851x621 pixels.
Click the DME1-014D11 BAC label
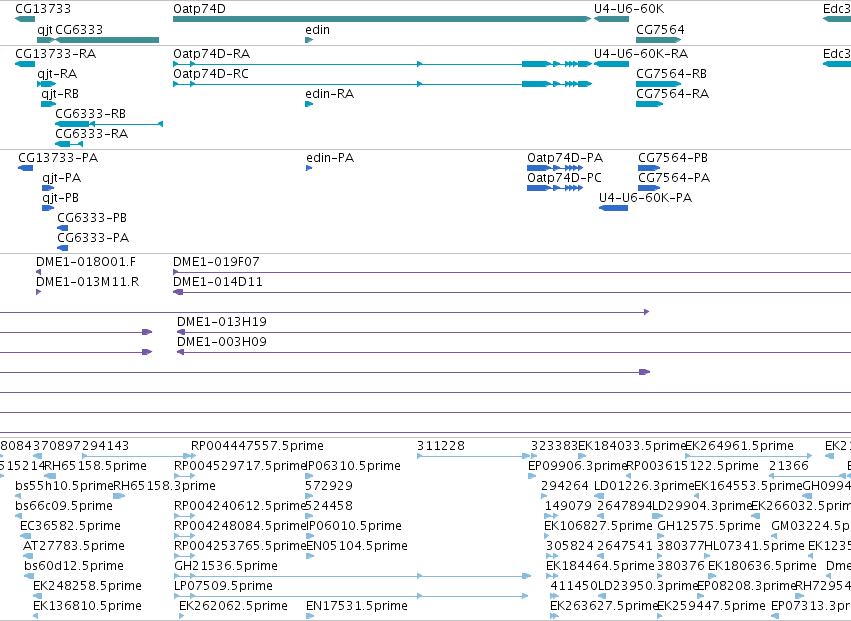[x=218, y=282]
